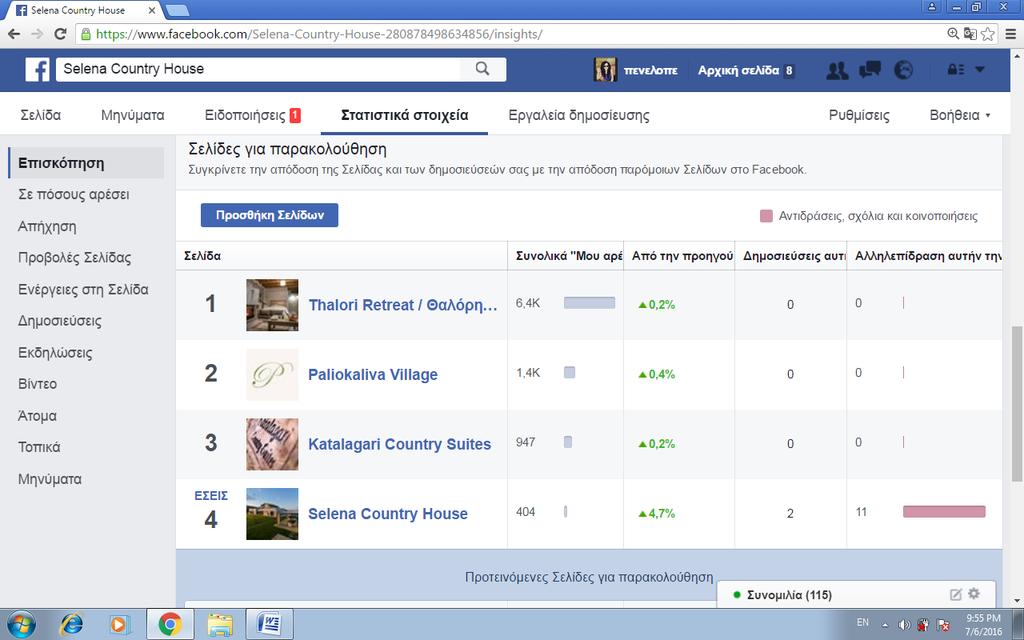The width and height of the screenshot is (1024, 640).
Task: Select Τοπικά in sidebar
Action: click(39, 447)
